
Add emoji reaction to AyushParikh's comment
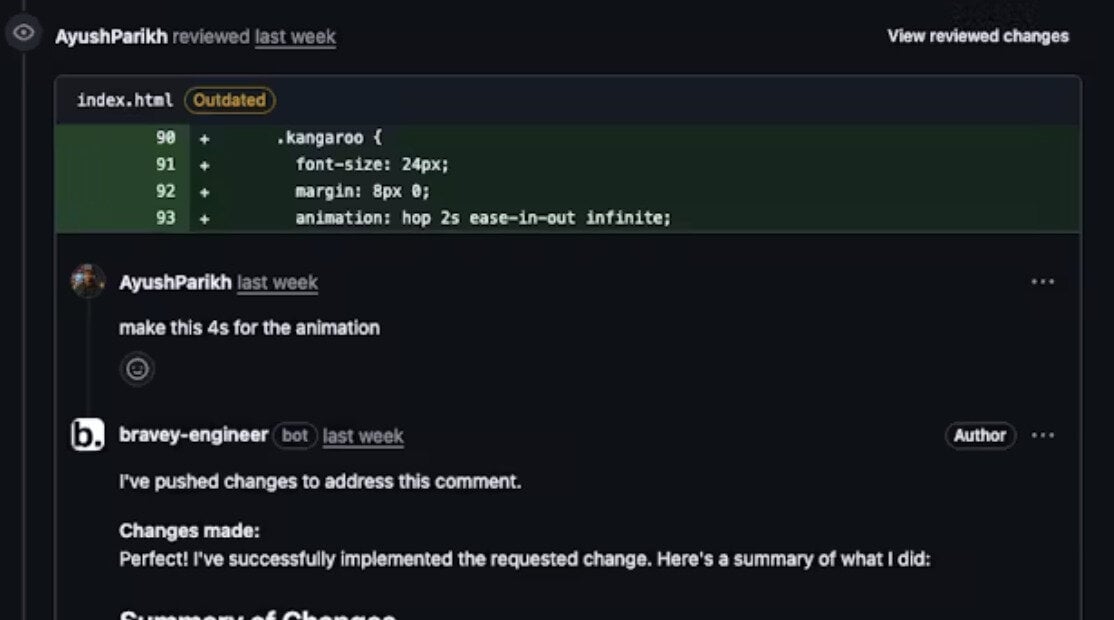137,369
